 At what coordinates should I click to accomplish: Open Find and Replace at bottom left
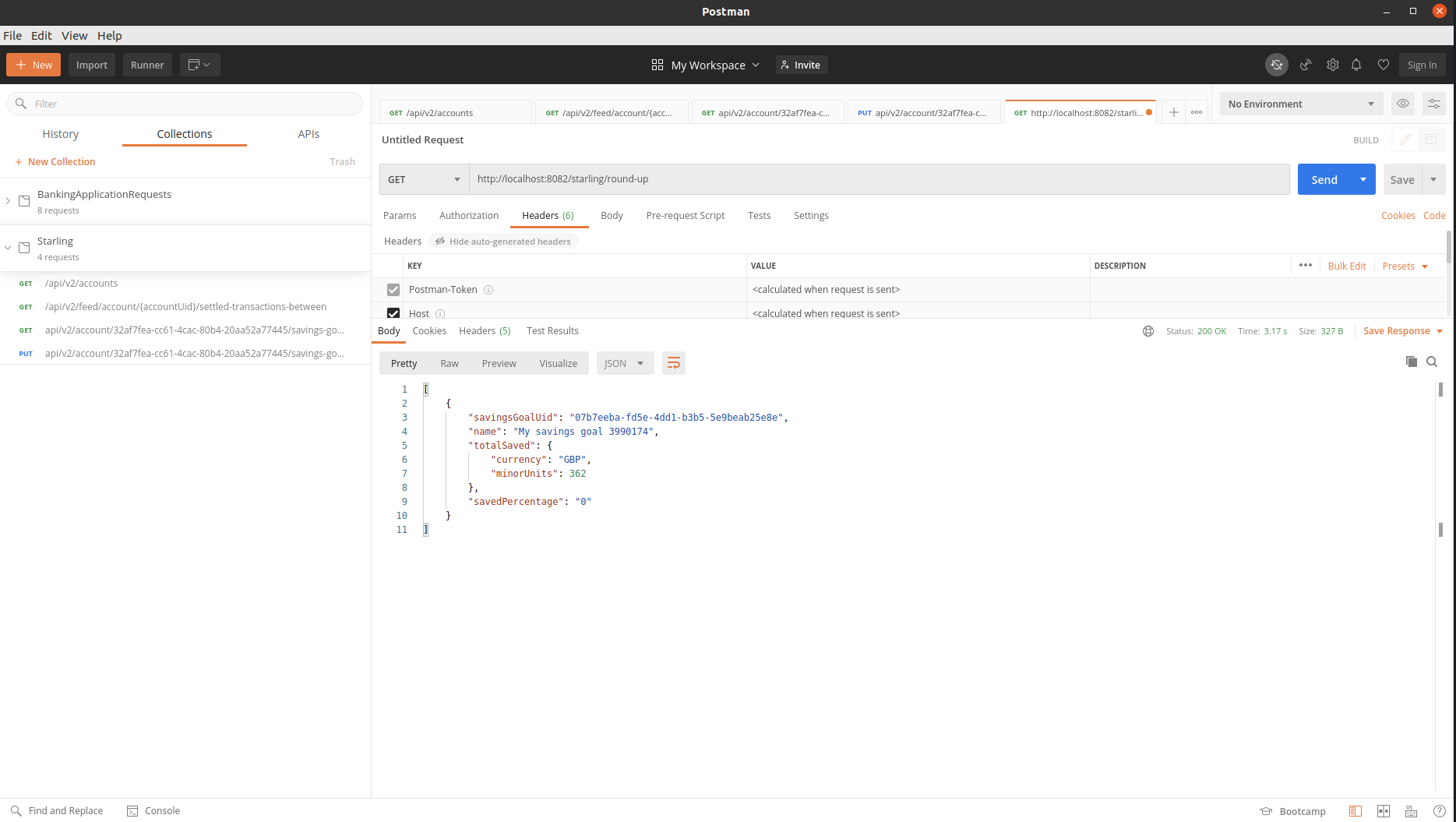click(x=57, y=810)
